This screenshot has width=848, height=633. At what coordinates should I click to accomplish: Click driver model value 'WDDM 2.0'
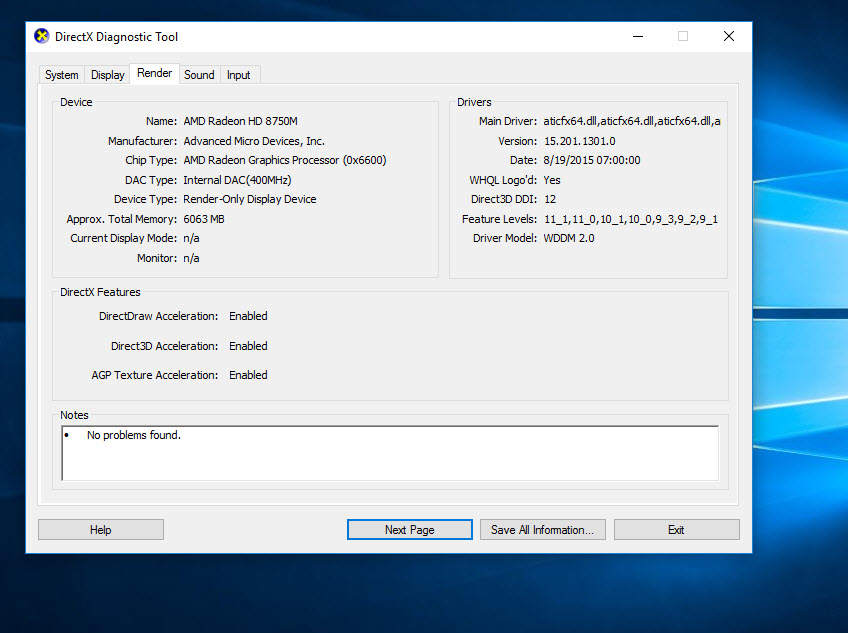tap(569, 239)
